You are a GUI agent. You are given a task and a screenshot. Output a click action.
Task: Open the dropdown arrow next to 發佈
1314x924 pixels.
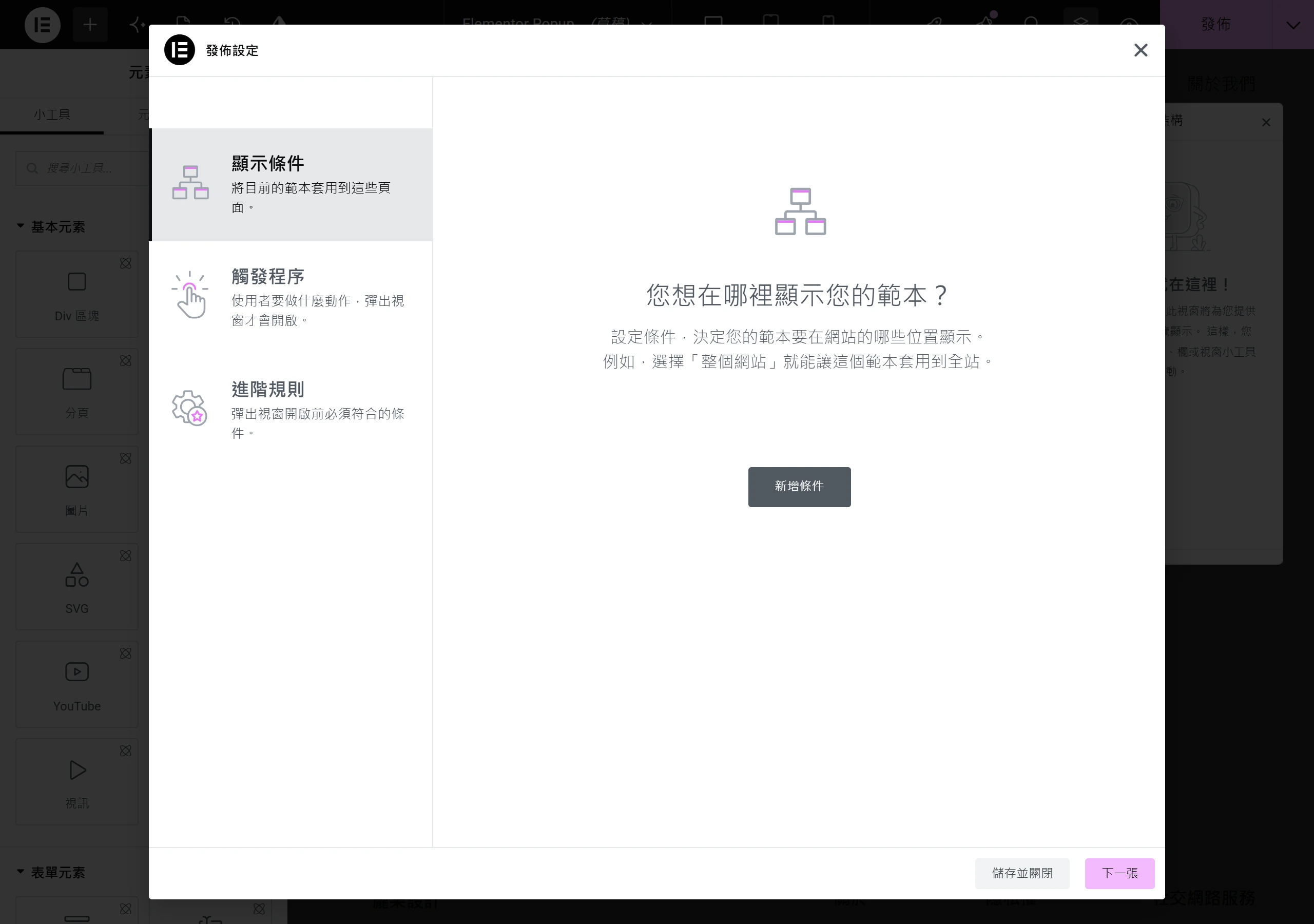[1293, 25]
